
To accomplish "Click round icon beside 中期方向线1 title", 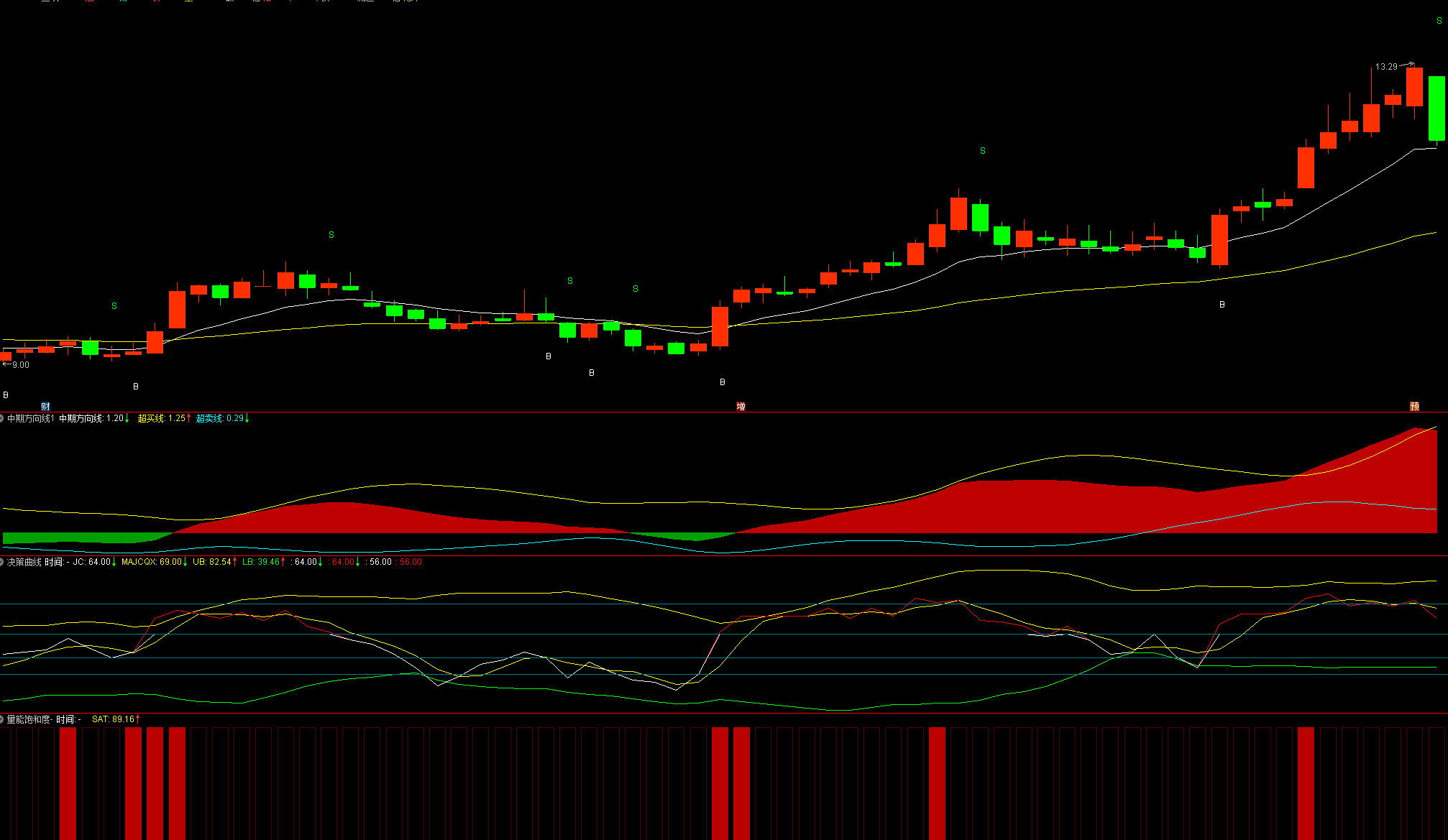I will tap(2, 418).
